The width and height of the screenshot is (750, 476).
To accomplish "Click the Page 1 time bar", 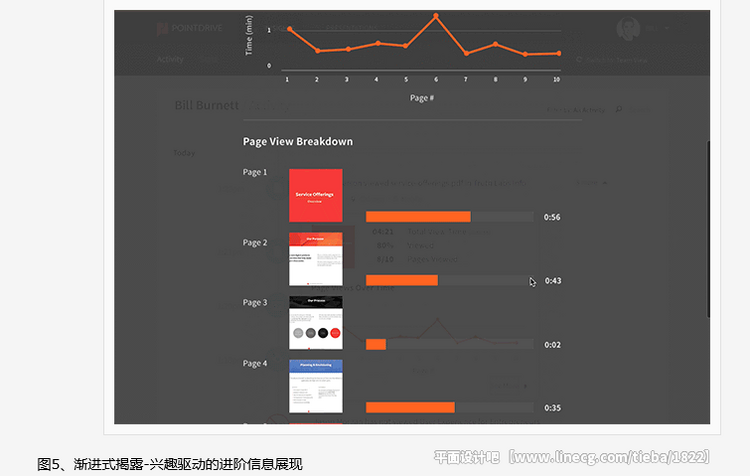I will tap(450, 217).
